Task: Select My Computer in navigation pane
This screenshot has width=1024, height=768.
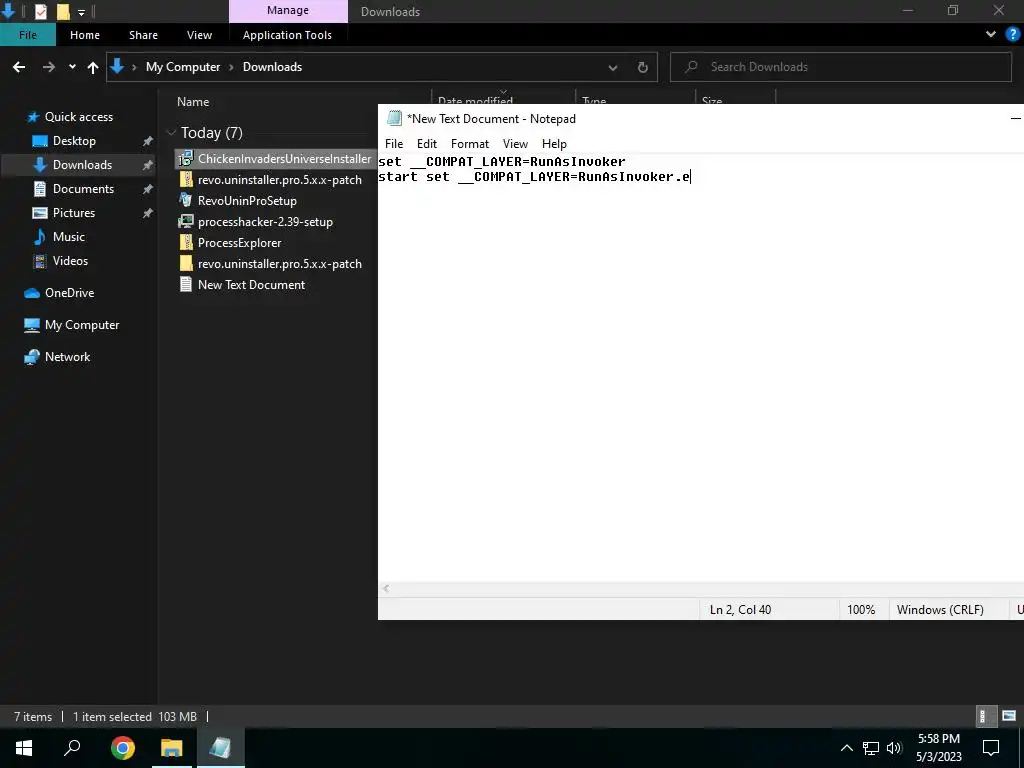Action: click(x=82, y=325)
